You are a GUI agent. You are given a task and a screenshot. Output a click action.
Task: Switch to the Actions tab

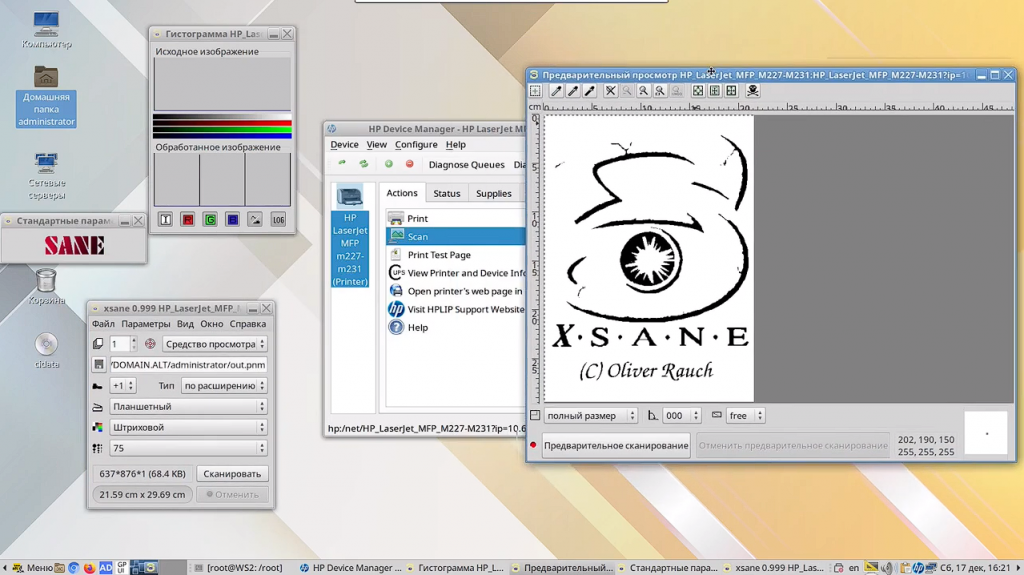pos(402,193)
